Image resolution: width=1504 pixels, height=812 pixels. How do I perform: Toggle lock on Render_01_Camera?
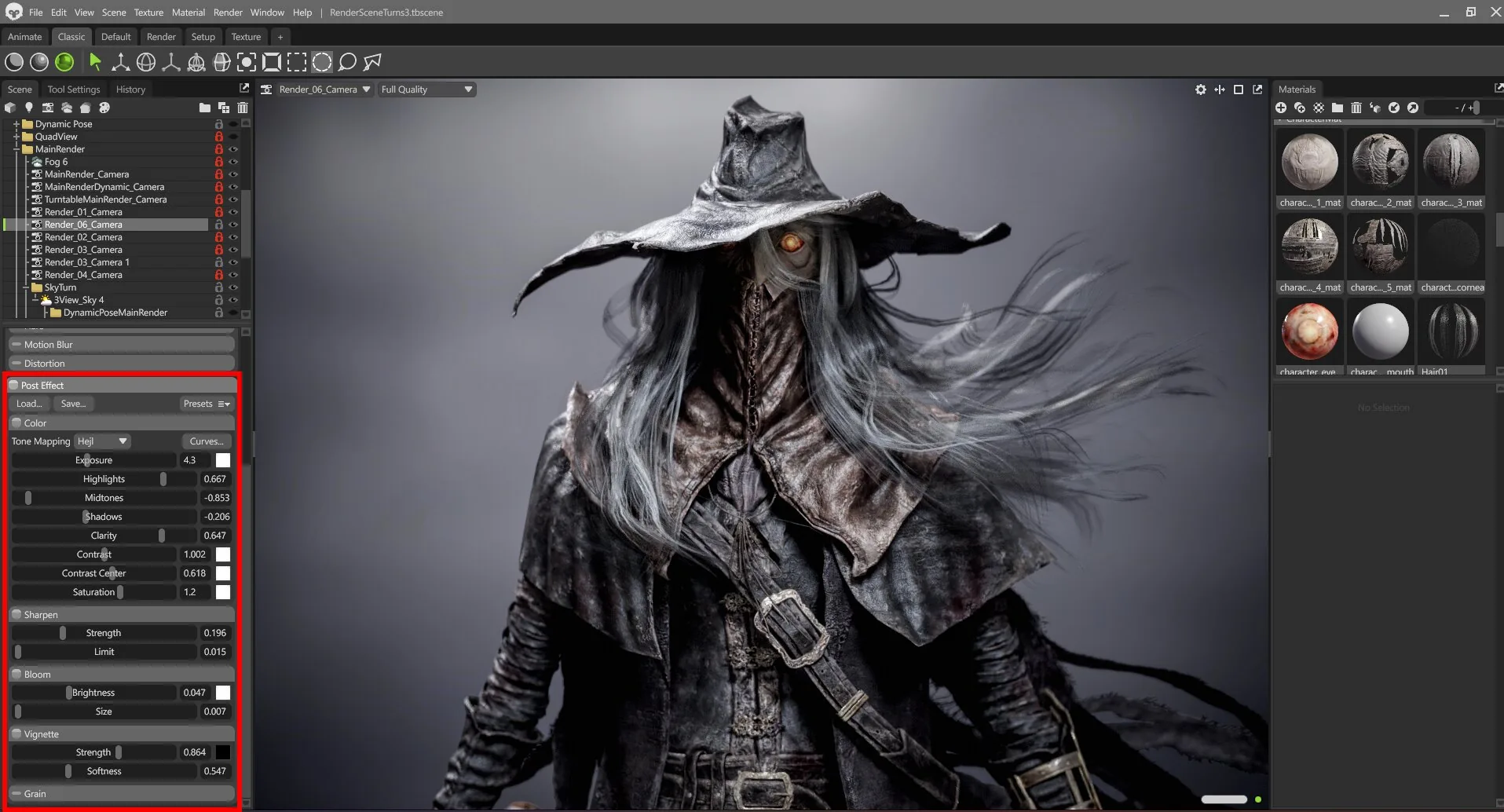[219, 212]
